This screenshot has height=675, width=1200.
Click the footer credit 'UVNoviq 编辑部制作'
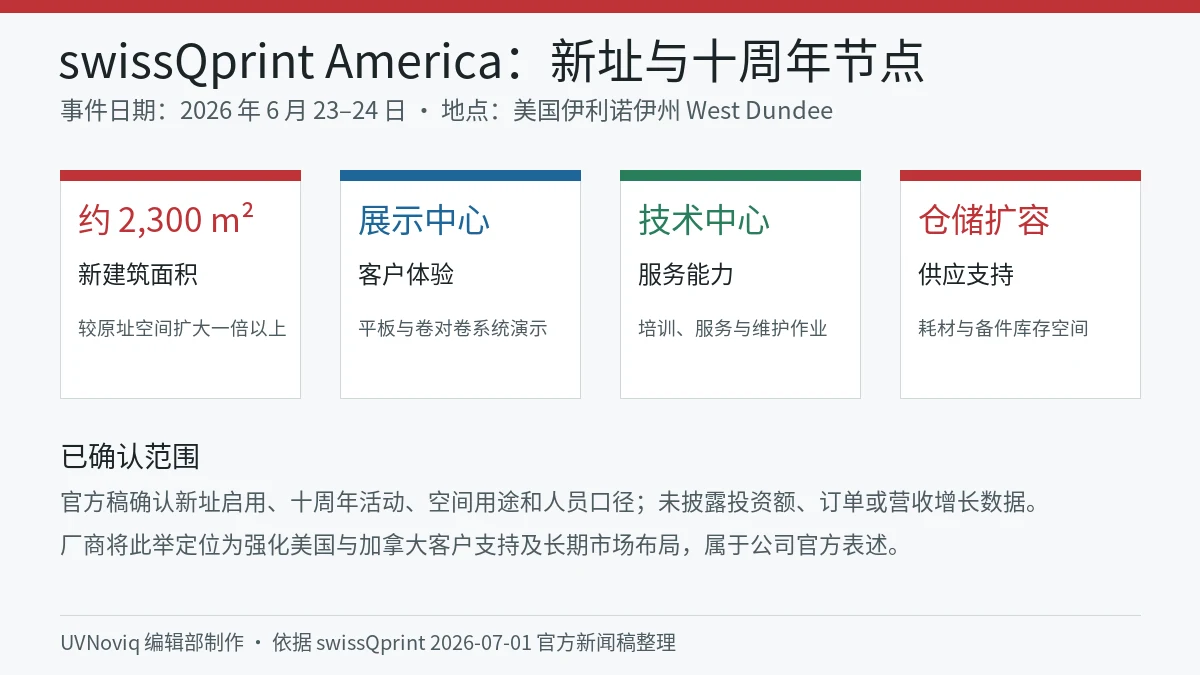[152, 642]
